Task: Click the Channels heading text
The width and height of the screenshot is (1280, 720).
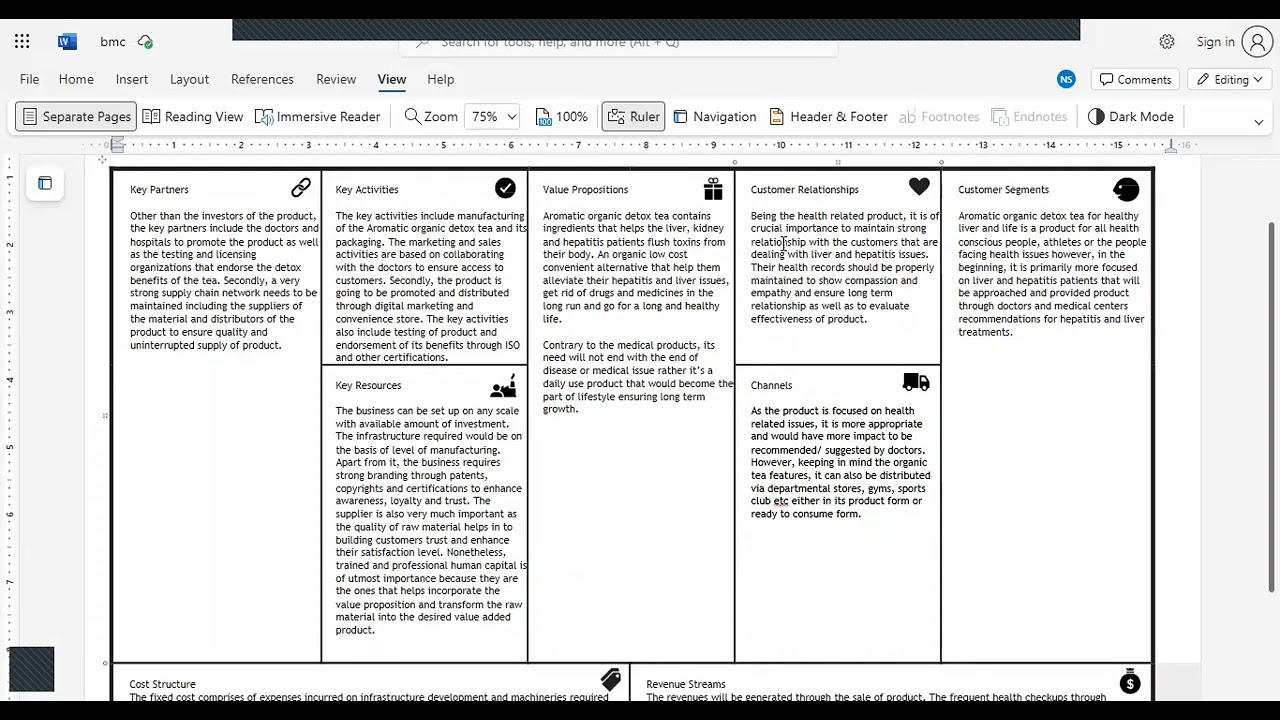Action: 771,385
